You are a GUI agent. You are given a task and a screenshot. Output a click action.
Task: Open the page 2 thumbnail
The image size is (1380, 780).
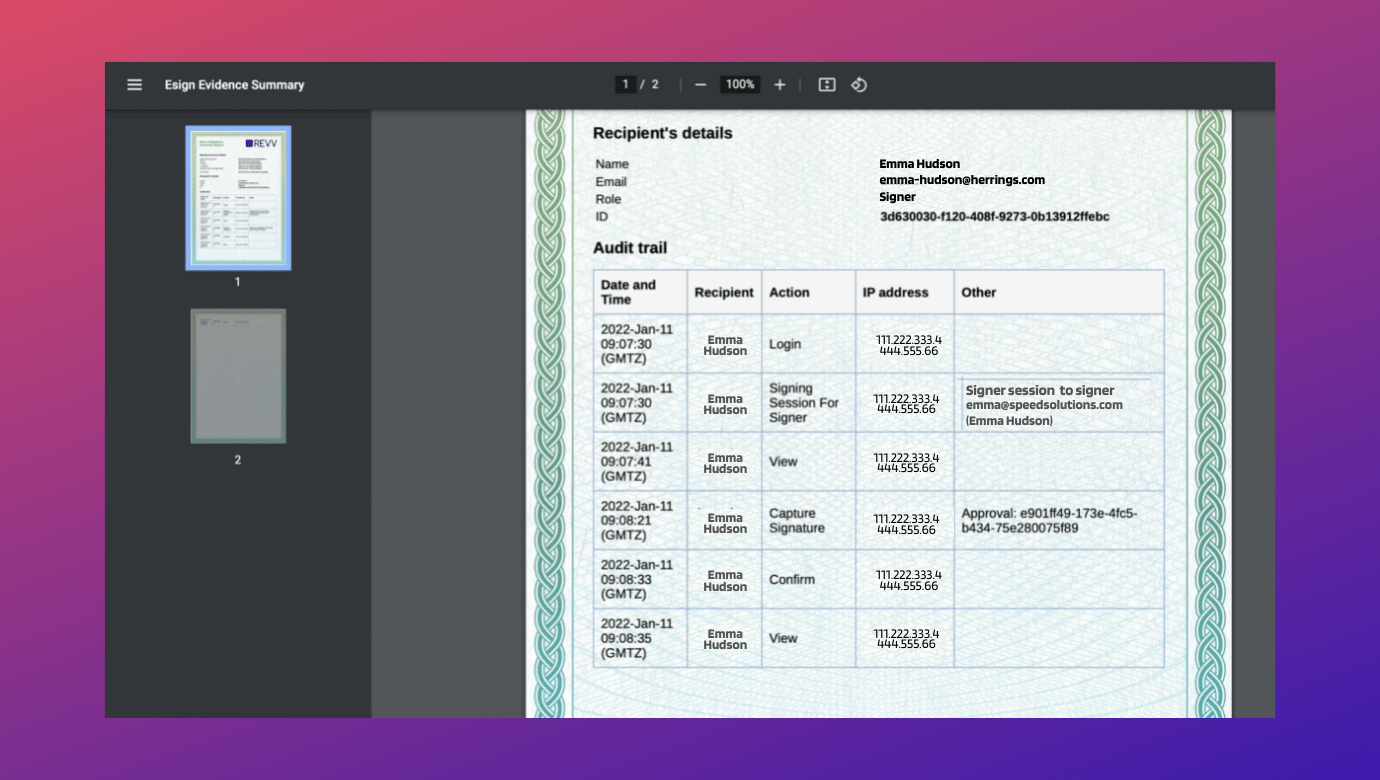click(x=238, y=376)
